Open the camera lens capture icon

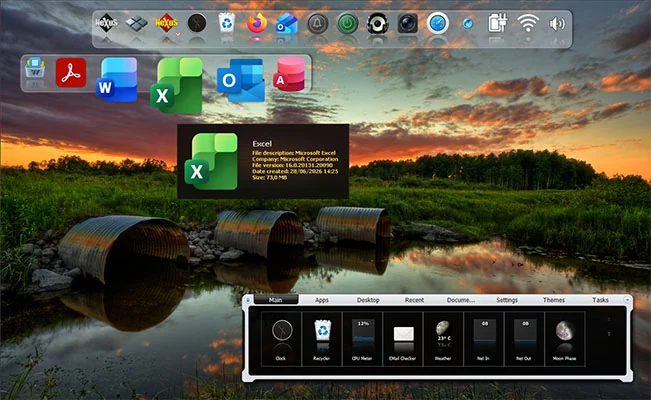(x=407, y=23)
